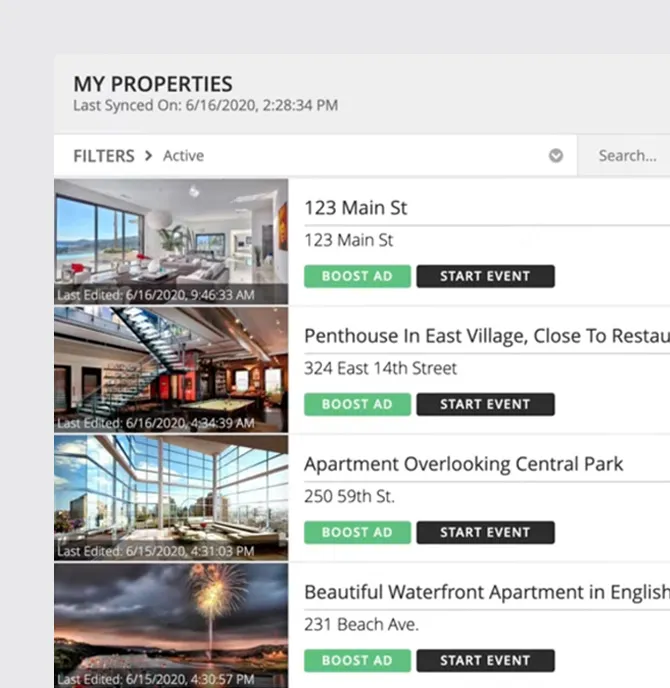Open the glass-walled Central Park apartment thumbnail
This screenshot has height=688, width=670.
(171, 498)
